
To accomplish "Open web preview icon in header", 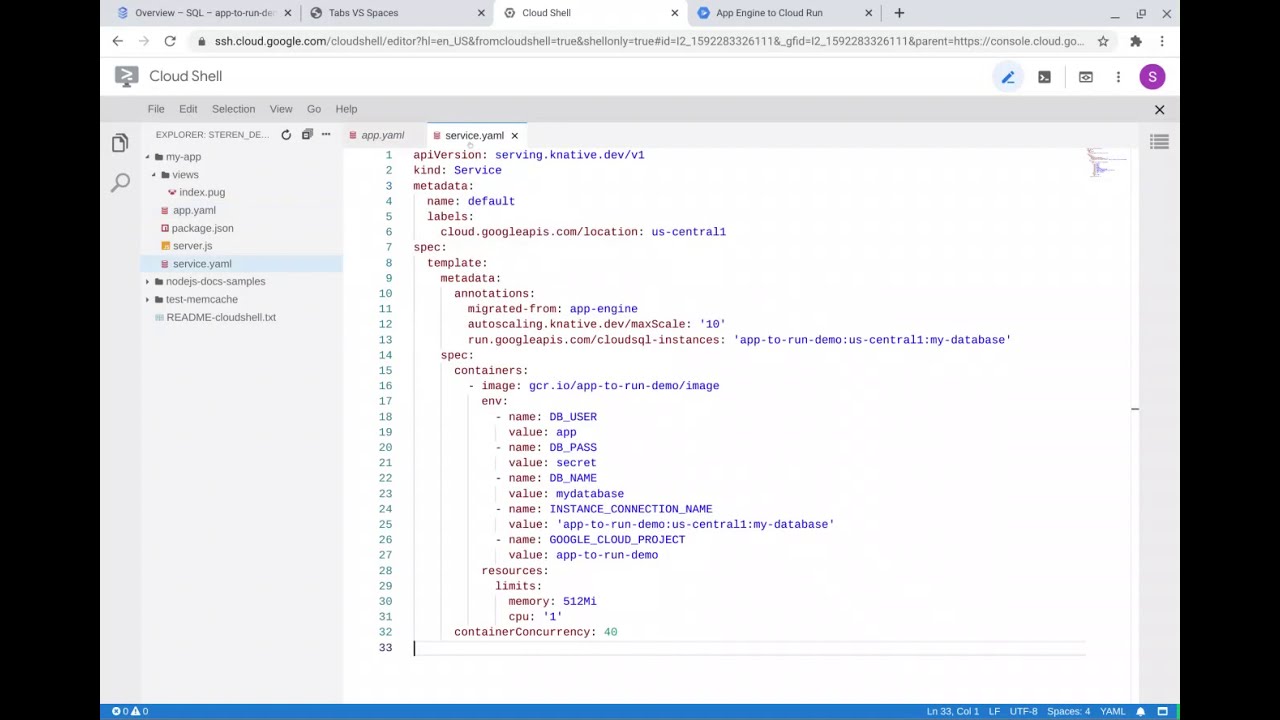I will pos(1085,77).
